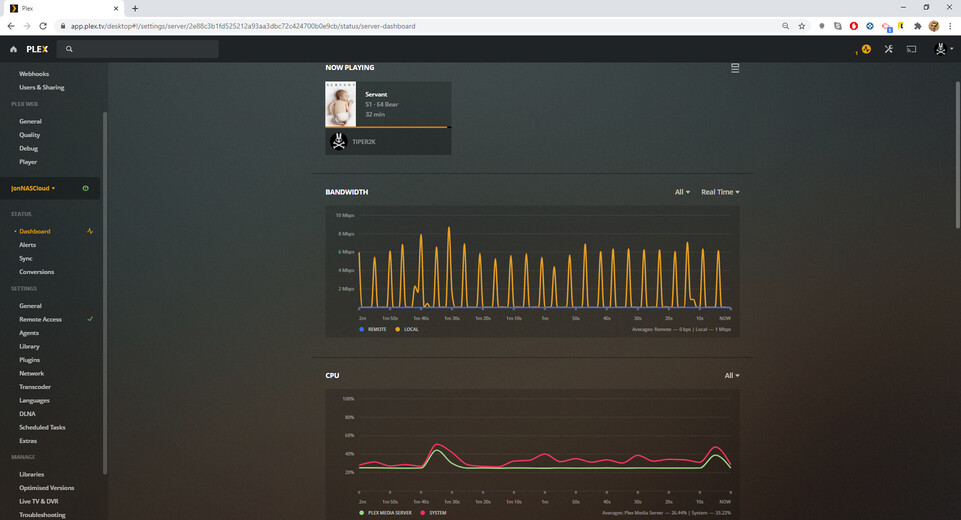This screenshot has height=520, width=961.
Task: Toggle the REMOTE legend in Bandwidth chart
Action: [x=373, y=329]
